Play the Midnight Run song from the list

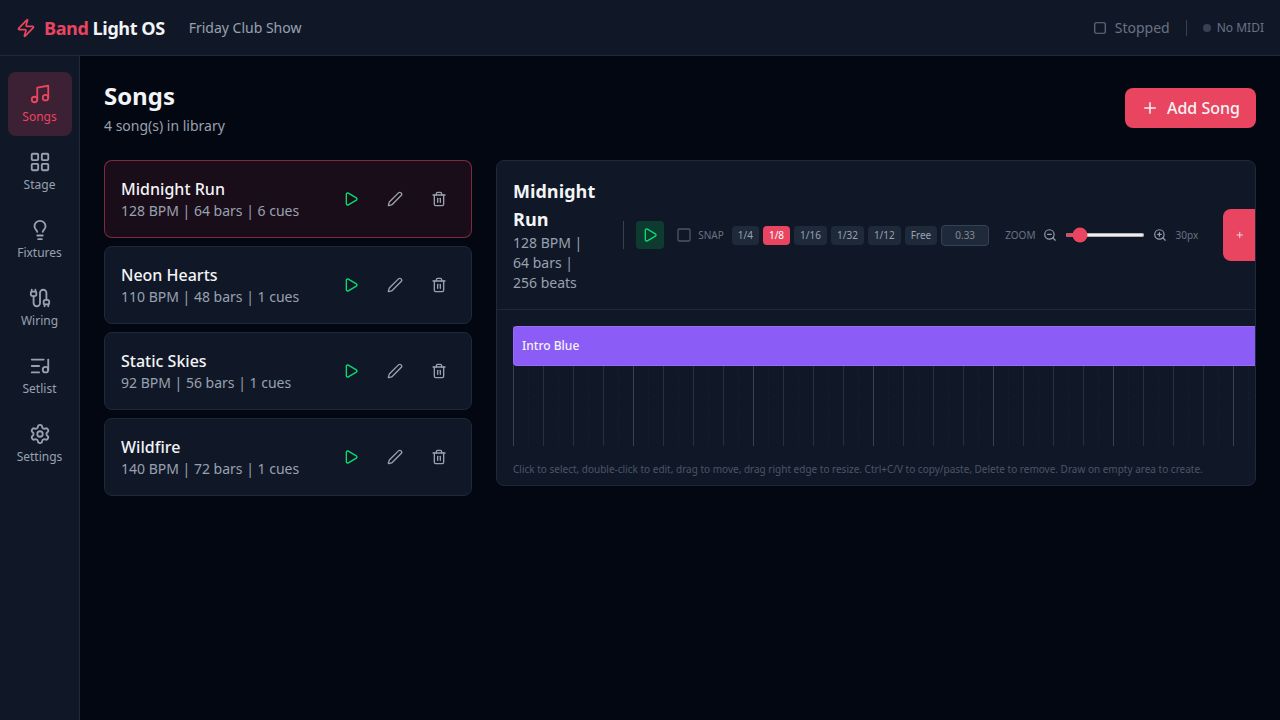pos(351,199)
